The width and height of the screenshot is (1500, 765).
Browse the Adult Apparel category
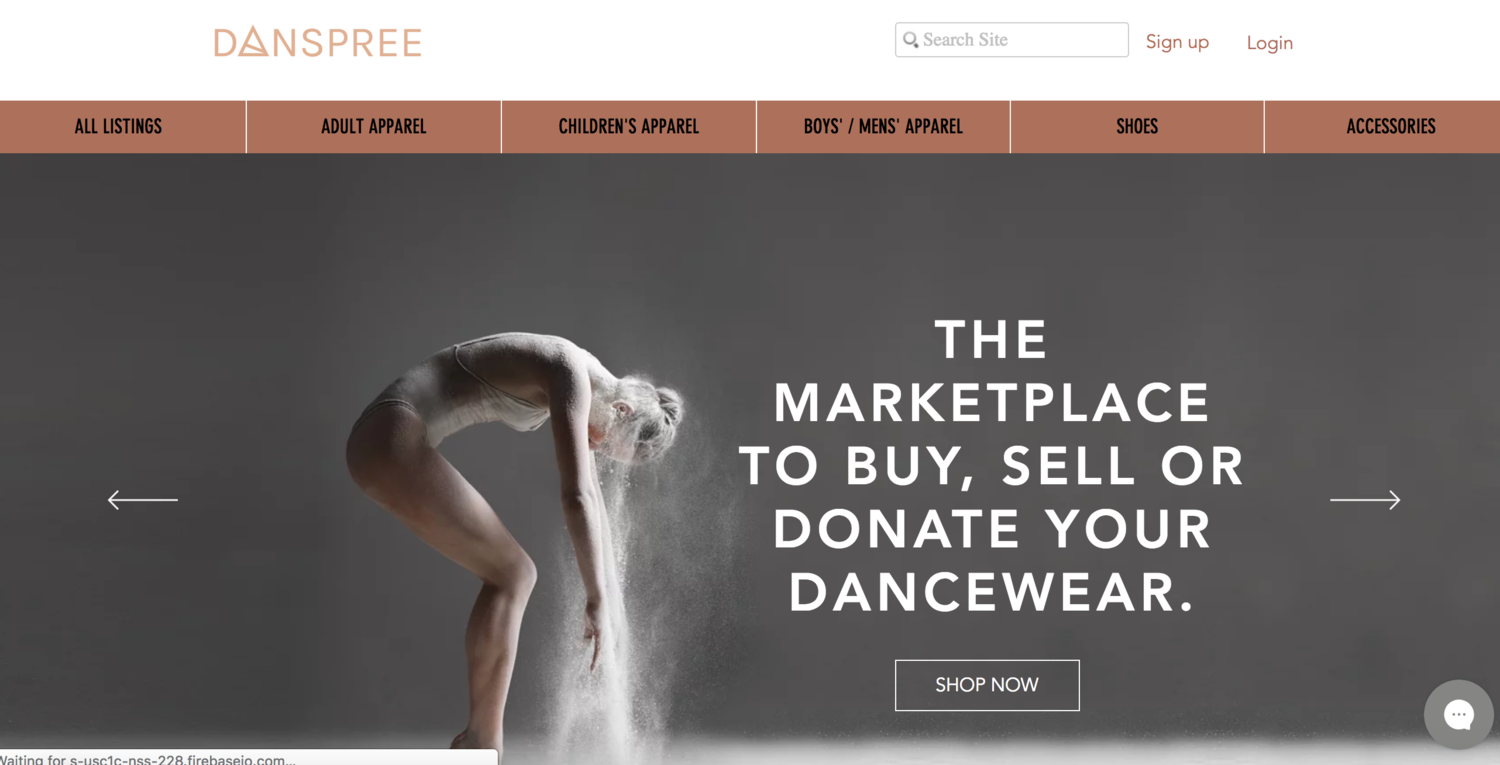(374, 126)
